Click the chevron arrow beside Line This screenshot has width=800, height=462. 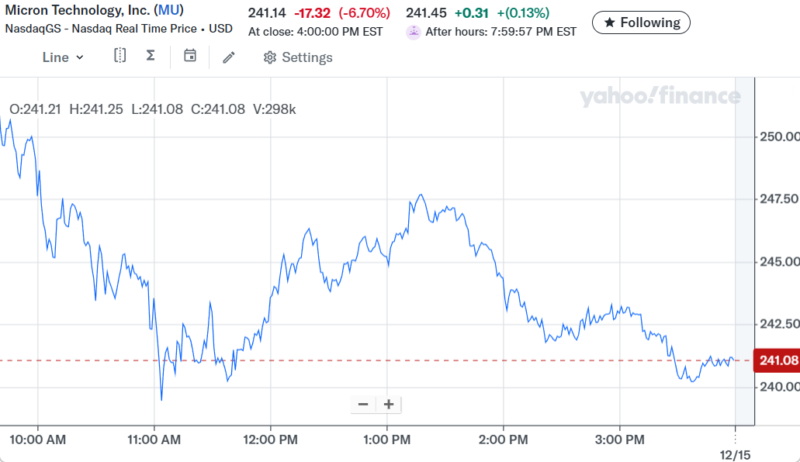tap(79, 57)
